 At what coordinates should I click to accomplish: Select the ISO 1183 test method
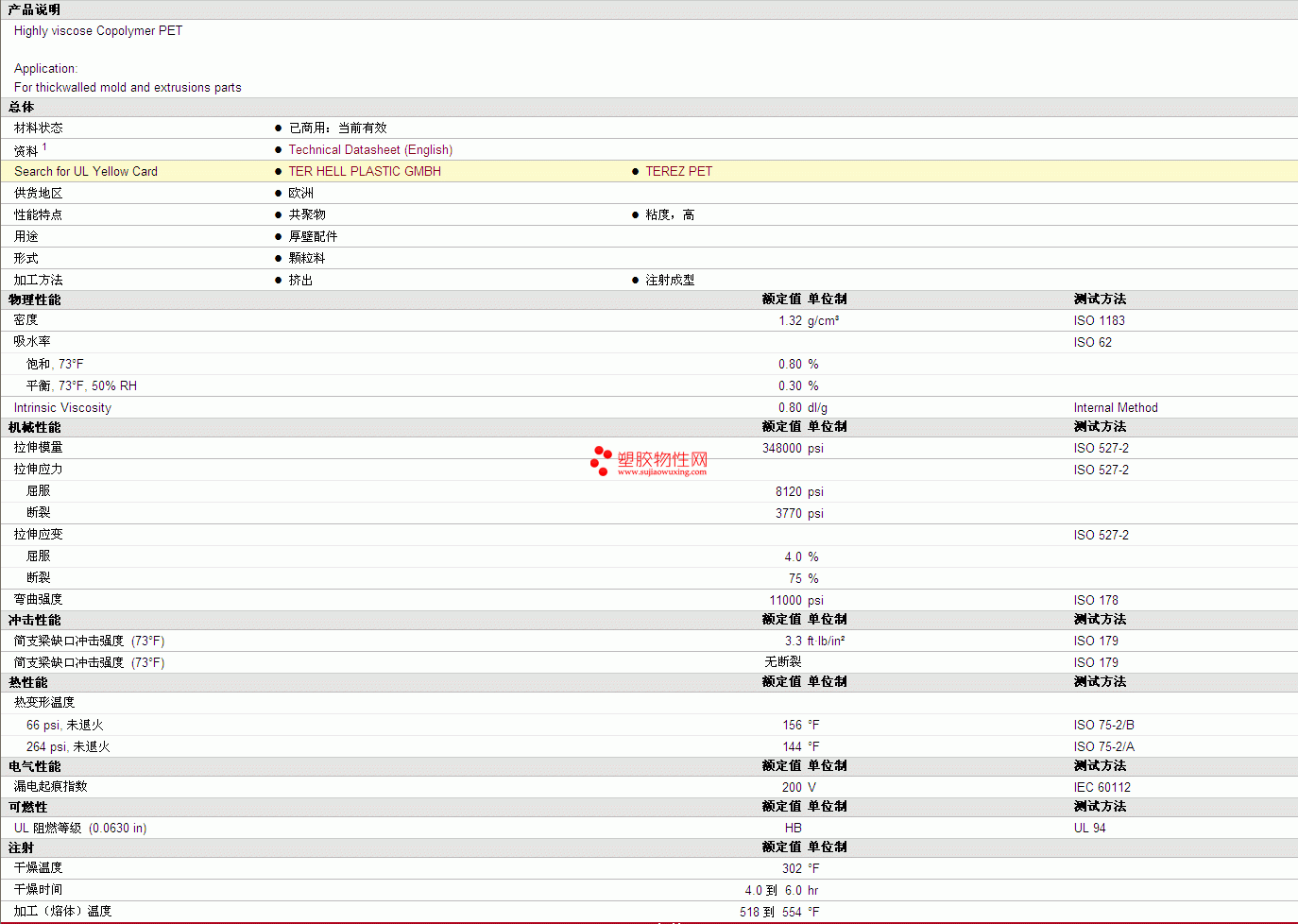(1099, 321)
